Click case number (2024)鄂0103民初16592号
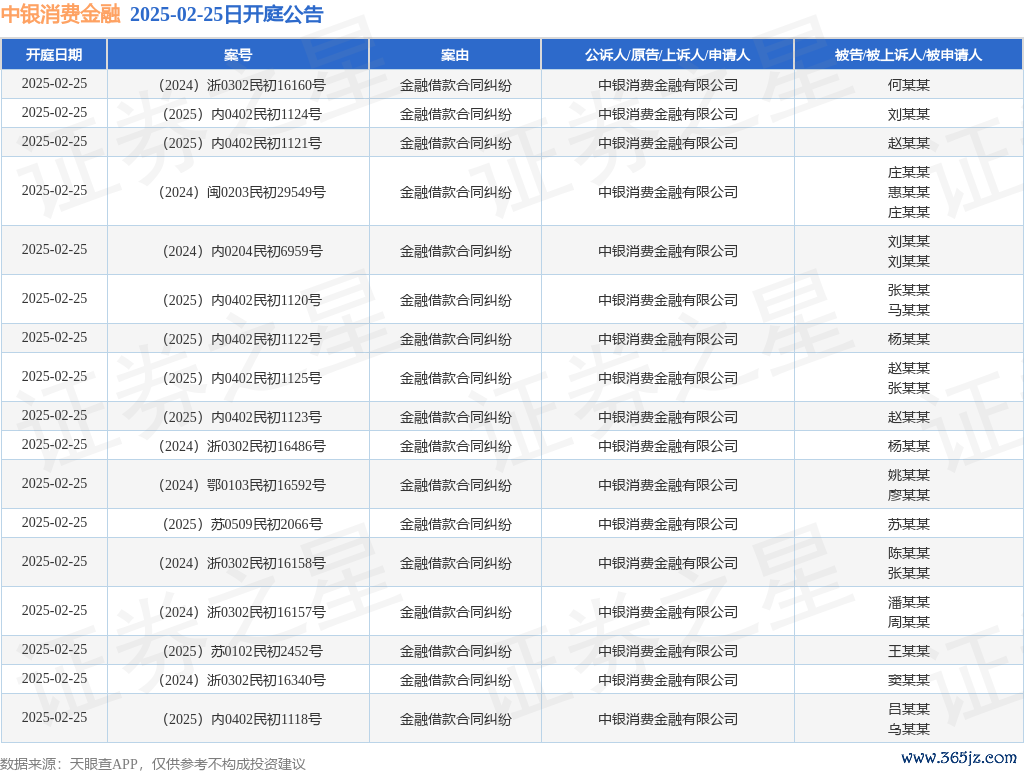This screenshot has width=1024, height=773. coord(242,485)
